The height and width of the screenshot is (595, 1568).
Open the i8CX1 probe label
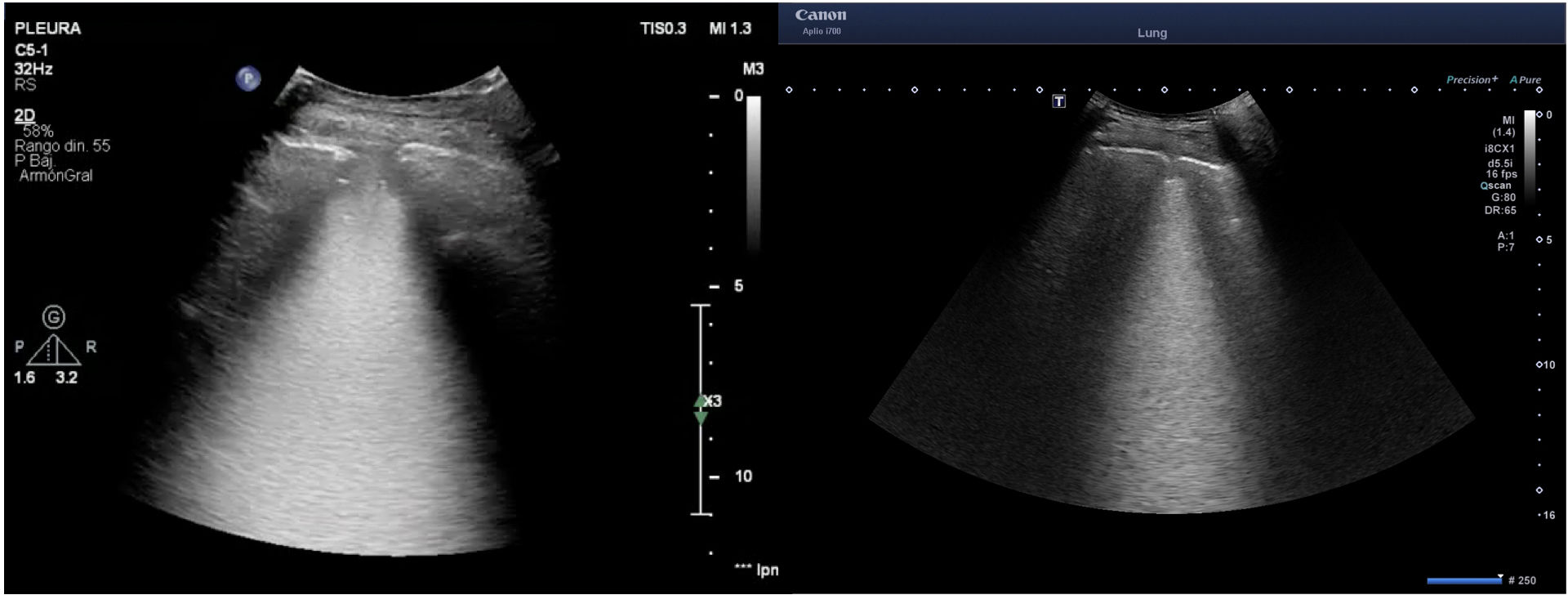[1499, 149]
